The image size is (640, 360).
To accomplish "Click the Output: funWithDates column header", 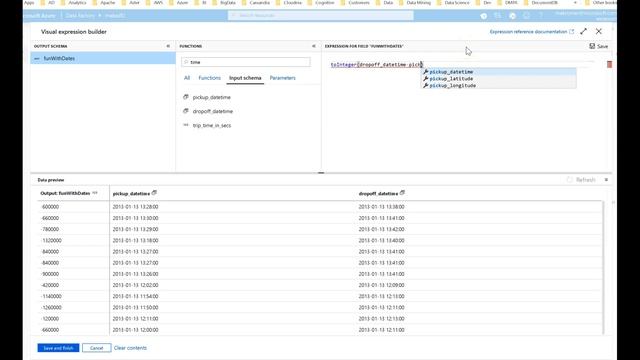I will (x=65, y=193).
